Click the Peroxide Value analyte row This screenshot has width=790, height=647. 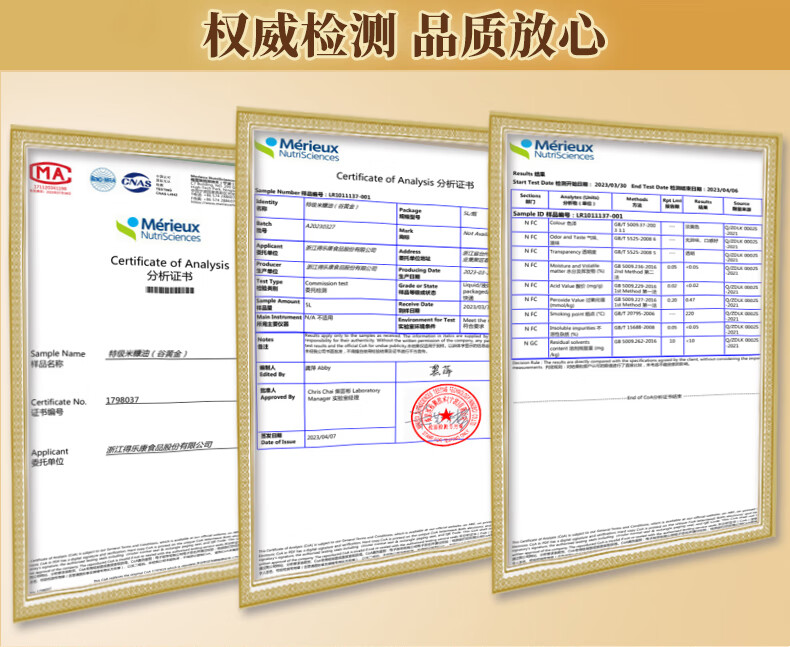[636, 302]
